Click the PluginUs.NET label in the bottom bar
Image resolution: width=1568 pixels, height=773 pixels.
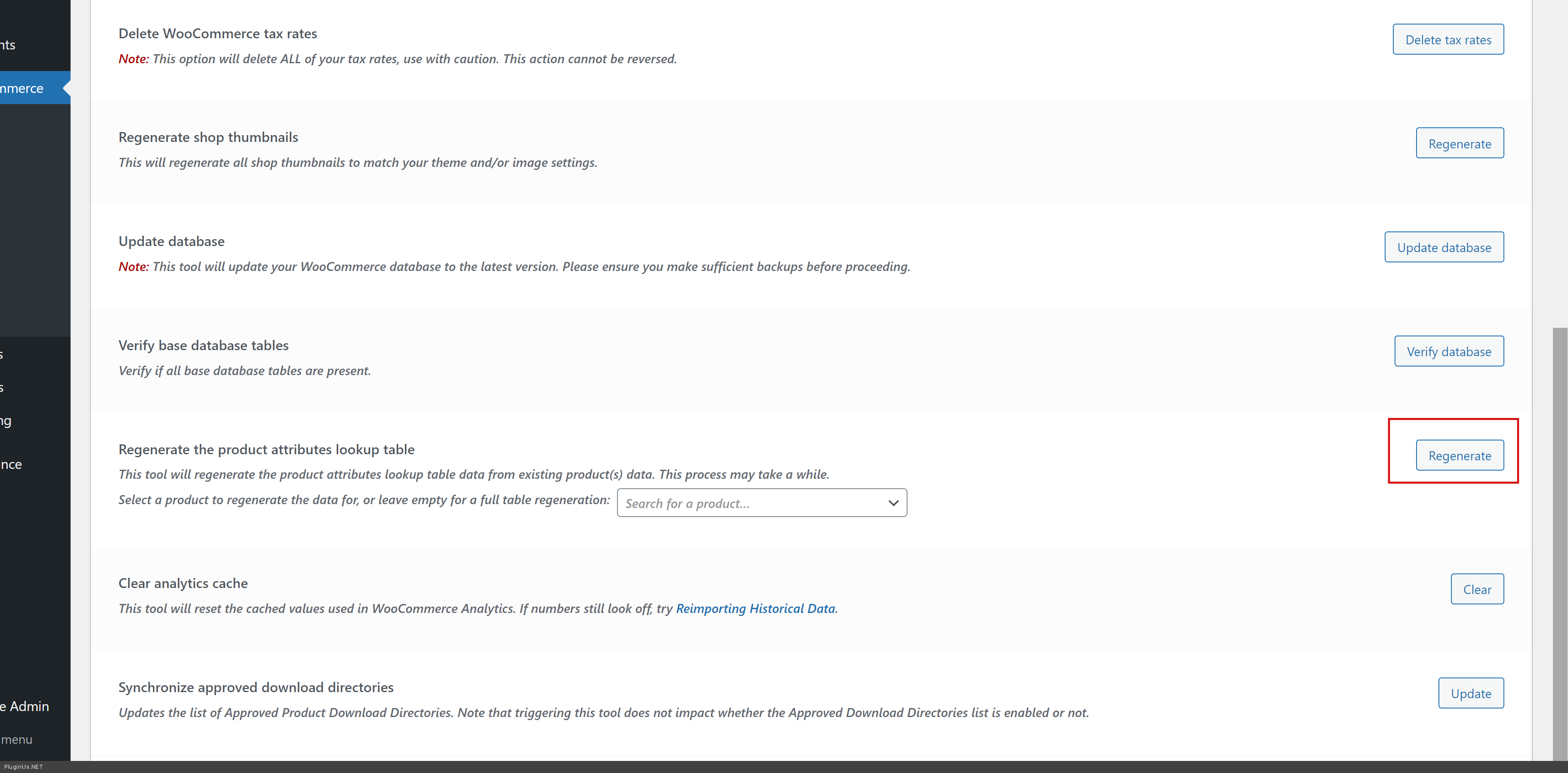click(23, 767)
